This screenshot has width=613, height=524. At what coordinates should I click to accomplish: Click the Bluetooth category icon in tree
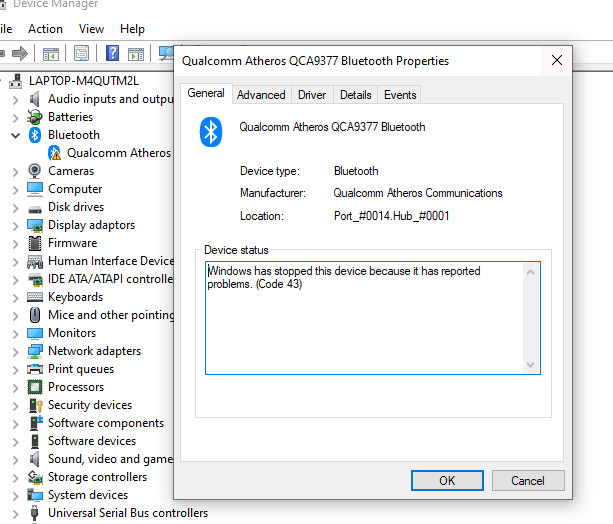pyautogui.click(x=35, y=135)
